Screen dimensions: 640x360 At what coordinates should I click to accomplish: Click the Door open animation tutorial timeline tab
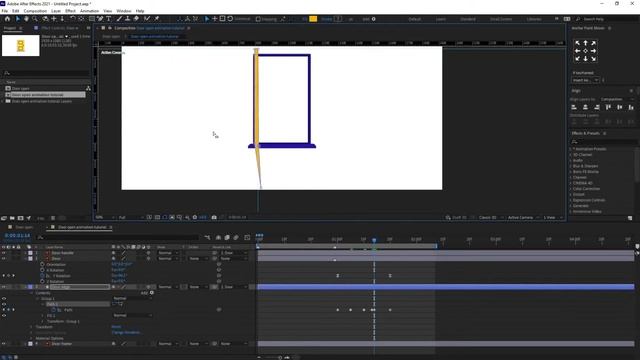(x=82, y=227)
